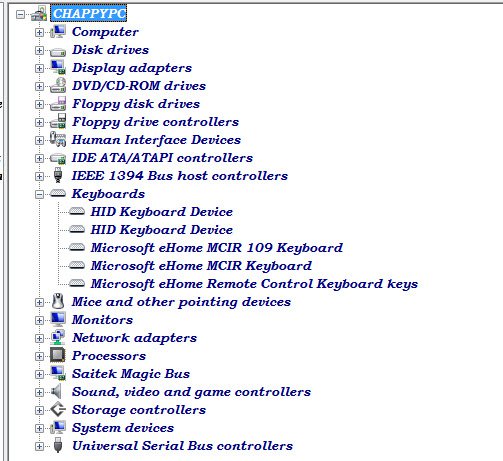Expand the Universal Serial Bus controllers node
Image resolution: width=503 pixels, height=461 pixels.
39,446
